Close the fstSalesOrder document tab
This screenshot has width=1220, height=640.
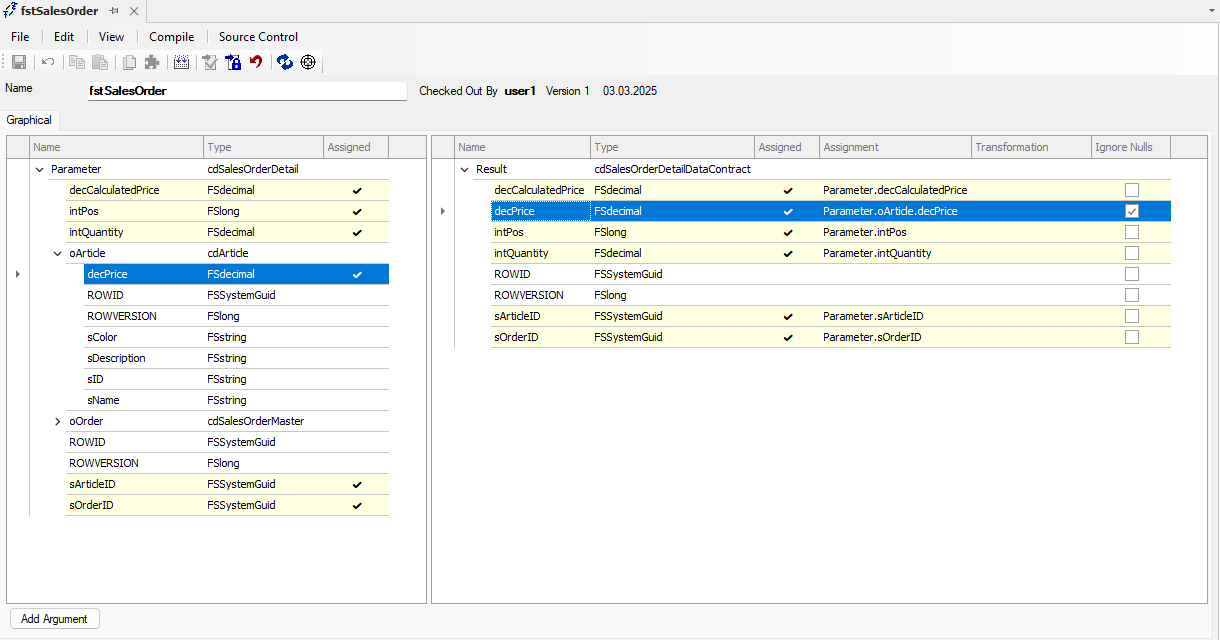click(x=134, y=11)
